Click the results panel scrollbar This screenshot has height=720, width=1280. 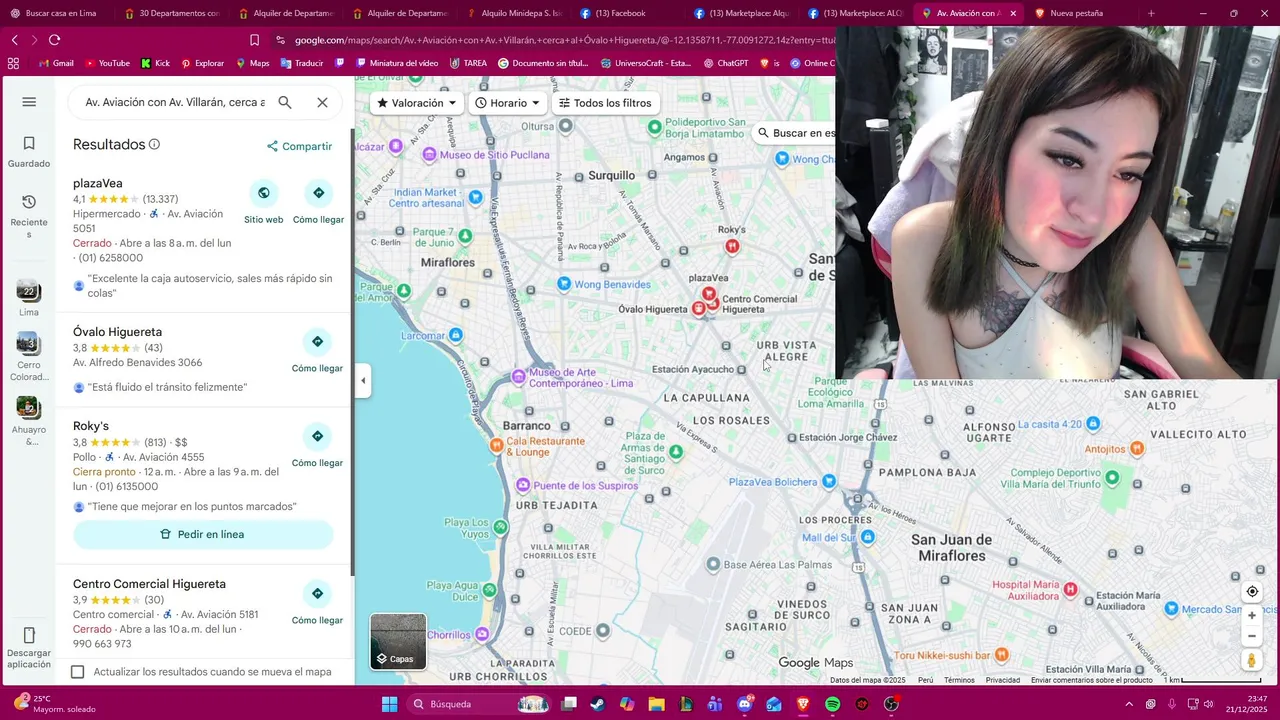click(x=351, y=350)
